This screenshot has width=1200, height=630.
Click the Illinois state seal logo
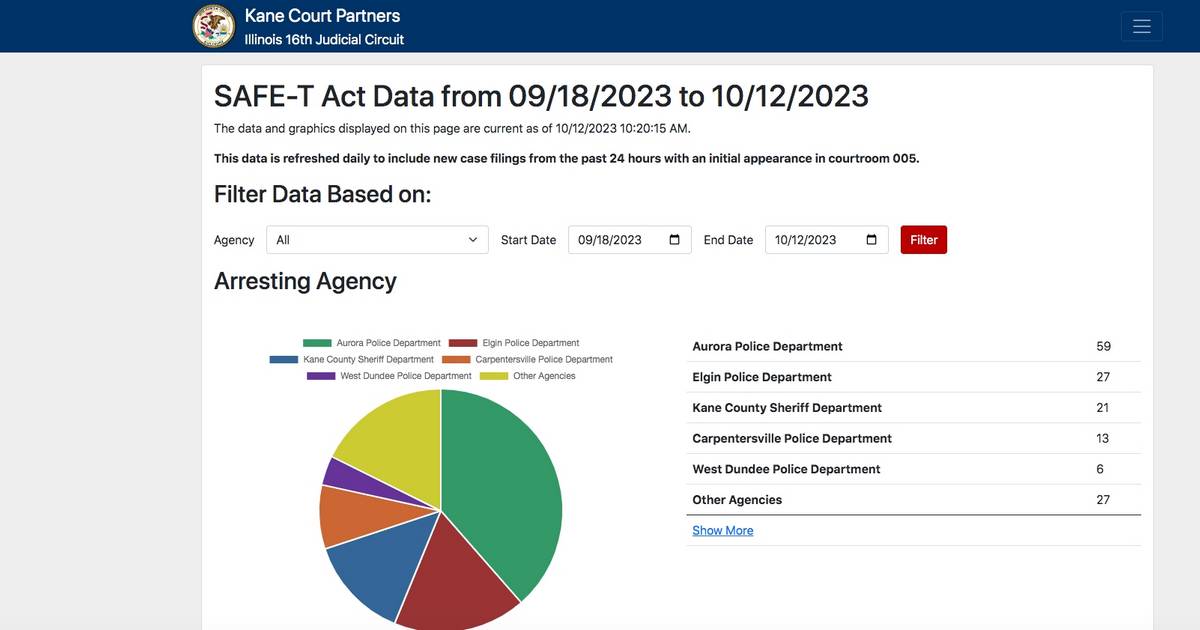[x=214, y=26]
